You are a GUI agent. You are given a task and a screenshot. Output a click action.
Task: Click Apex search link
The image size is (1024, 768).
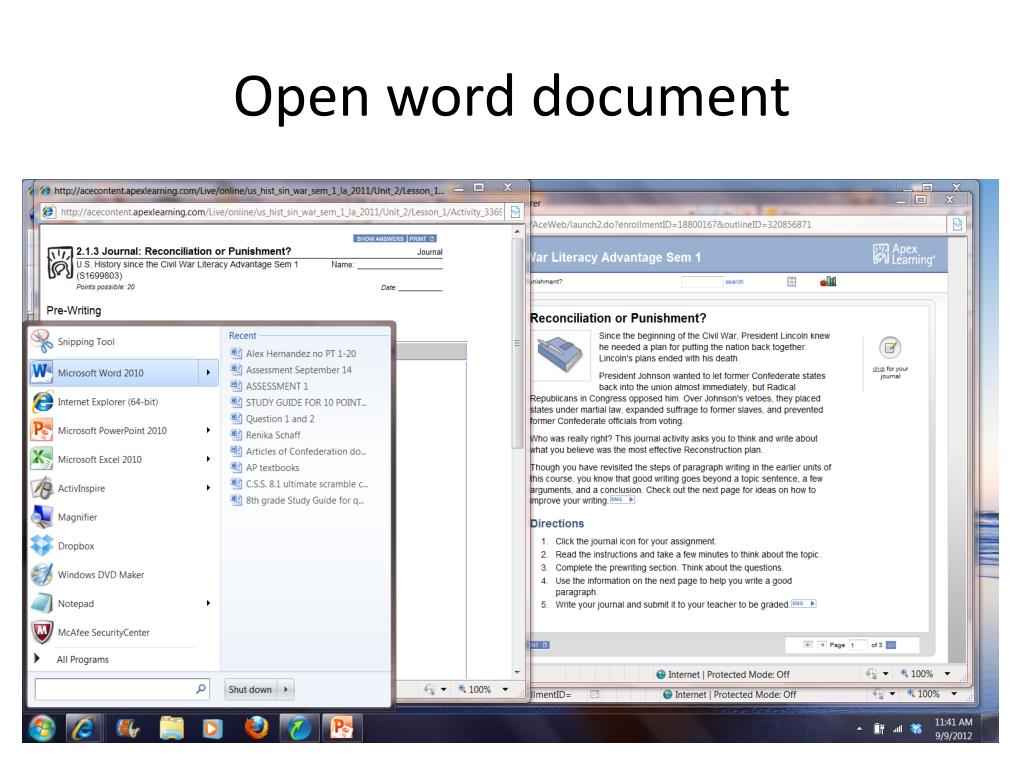[734, 281]
